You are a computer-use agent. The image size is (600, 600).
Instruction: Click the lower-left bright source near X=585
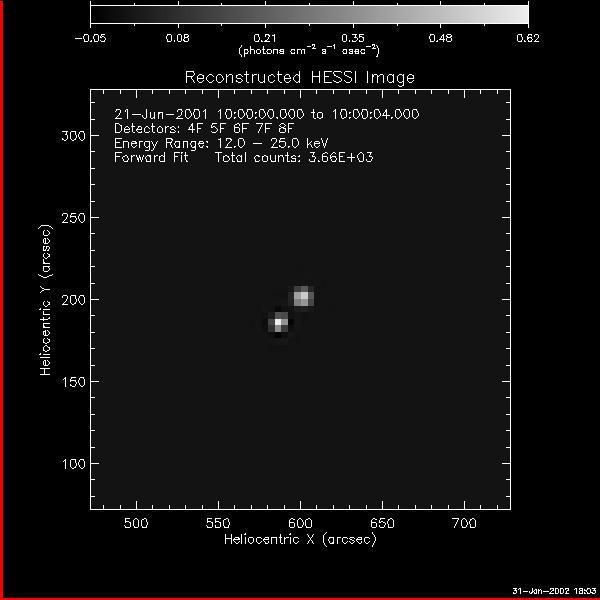click(280, 323)
